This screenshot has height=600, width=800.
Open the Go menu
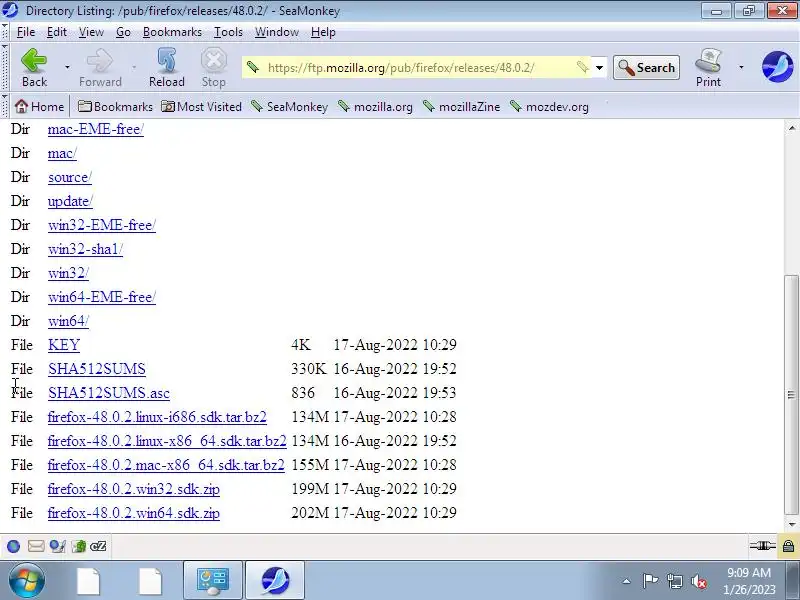(123, 32)
